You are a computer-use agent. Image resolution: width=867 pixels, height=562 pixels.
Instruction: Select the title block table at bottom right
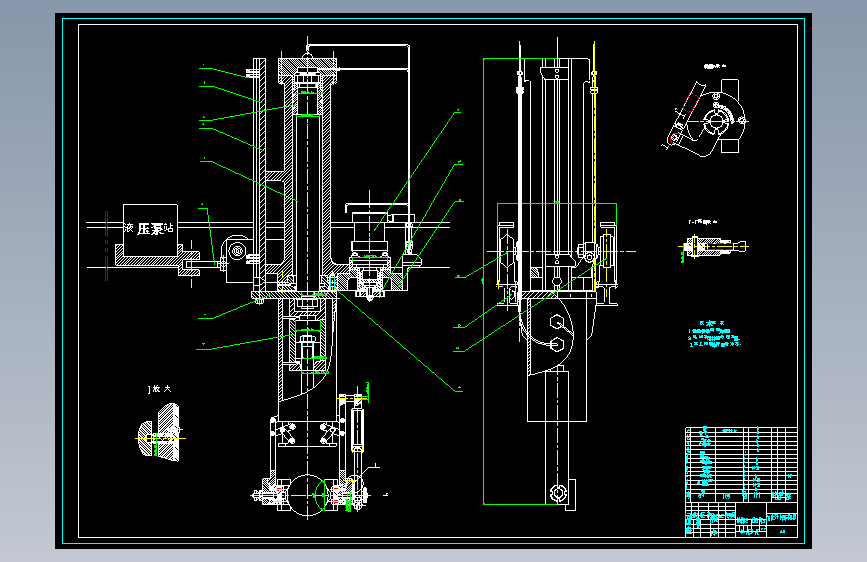tap(741, 481)
